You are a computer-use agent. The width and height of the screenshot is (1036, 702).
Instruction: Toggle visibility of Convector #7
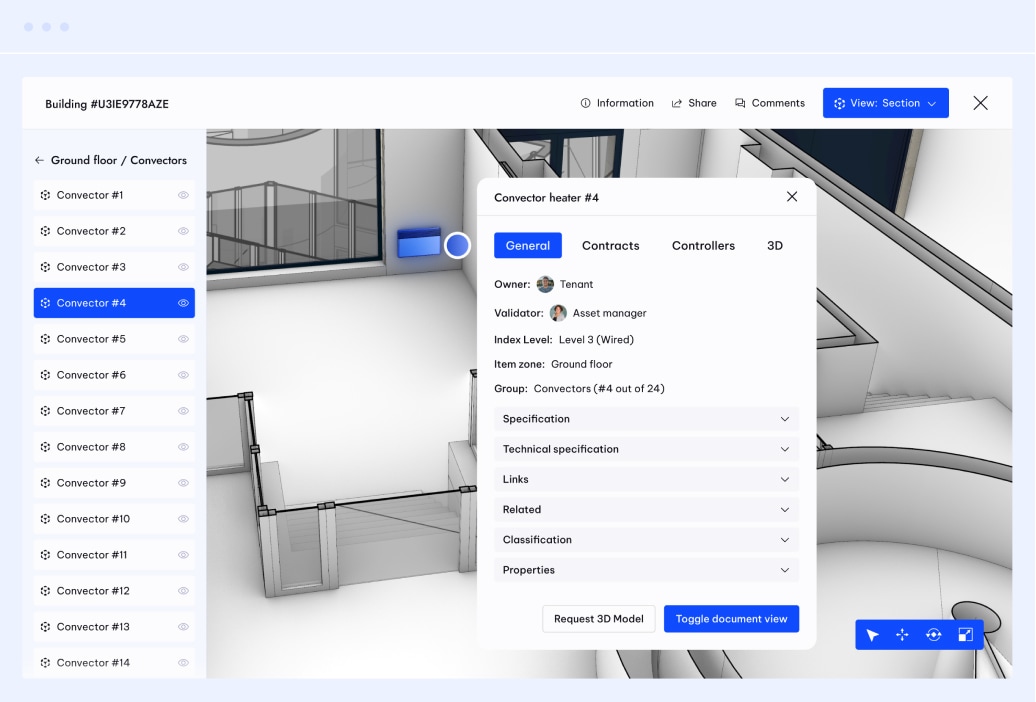(x=184, y=411)
